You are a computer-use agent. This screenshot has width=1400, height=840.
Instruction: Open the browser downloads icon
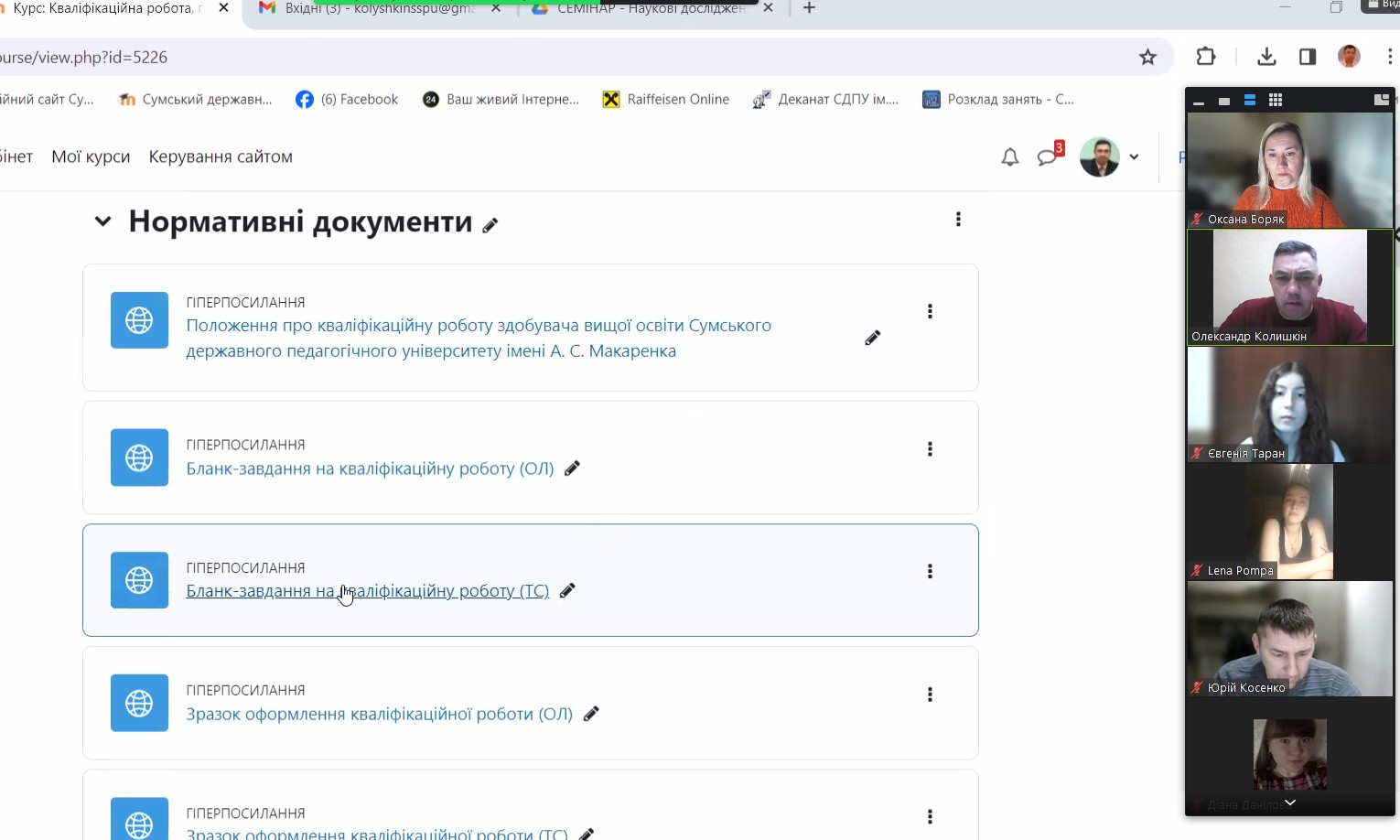1266,57
